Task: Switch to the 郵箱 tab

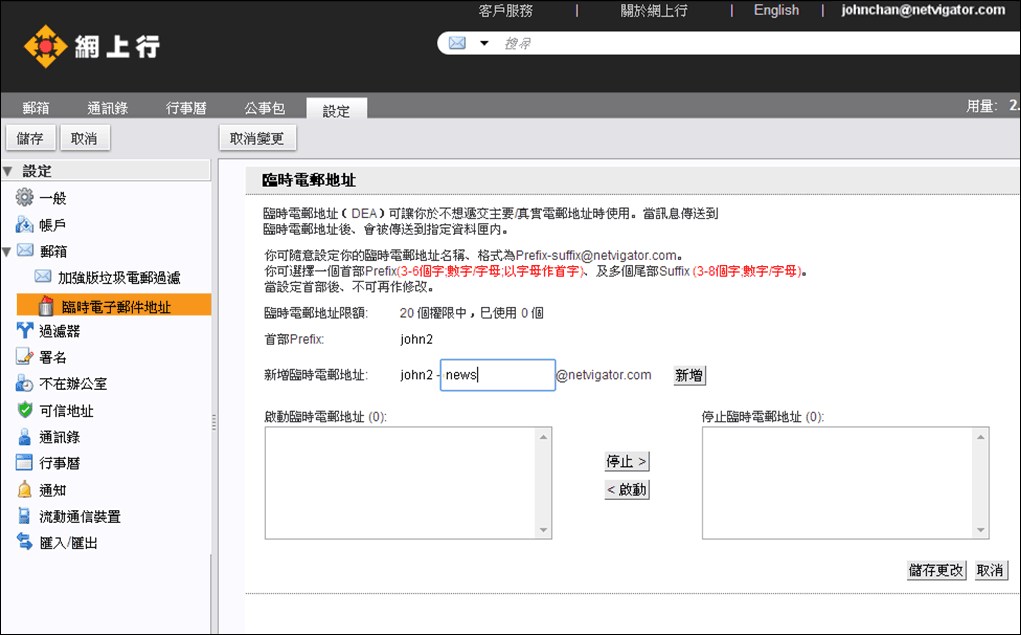Action: click(36, 108)
